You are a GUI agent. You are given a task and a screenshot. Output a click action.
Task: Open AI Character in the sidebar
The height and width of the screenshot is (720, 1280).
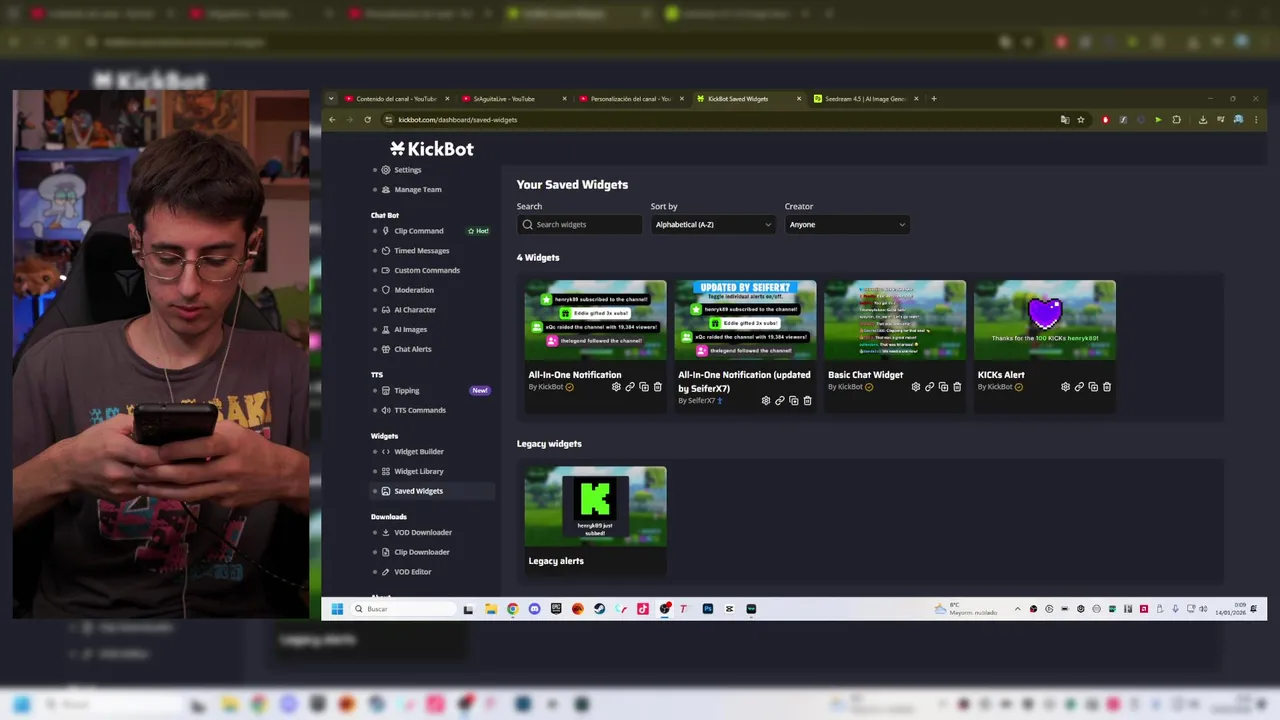tap(415, 310)
